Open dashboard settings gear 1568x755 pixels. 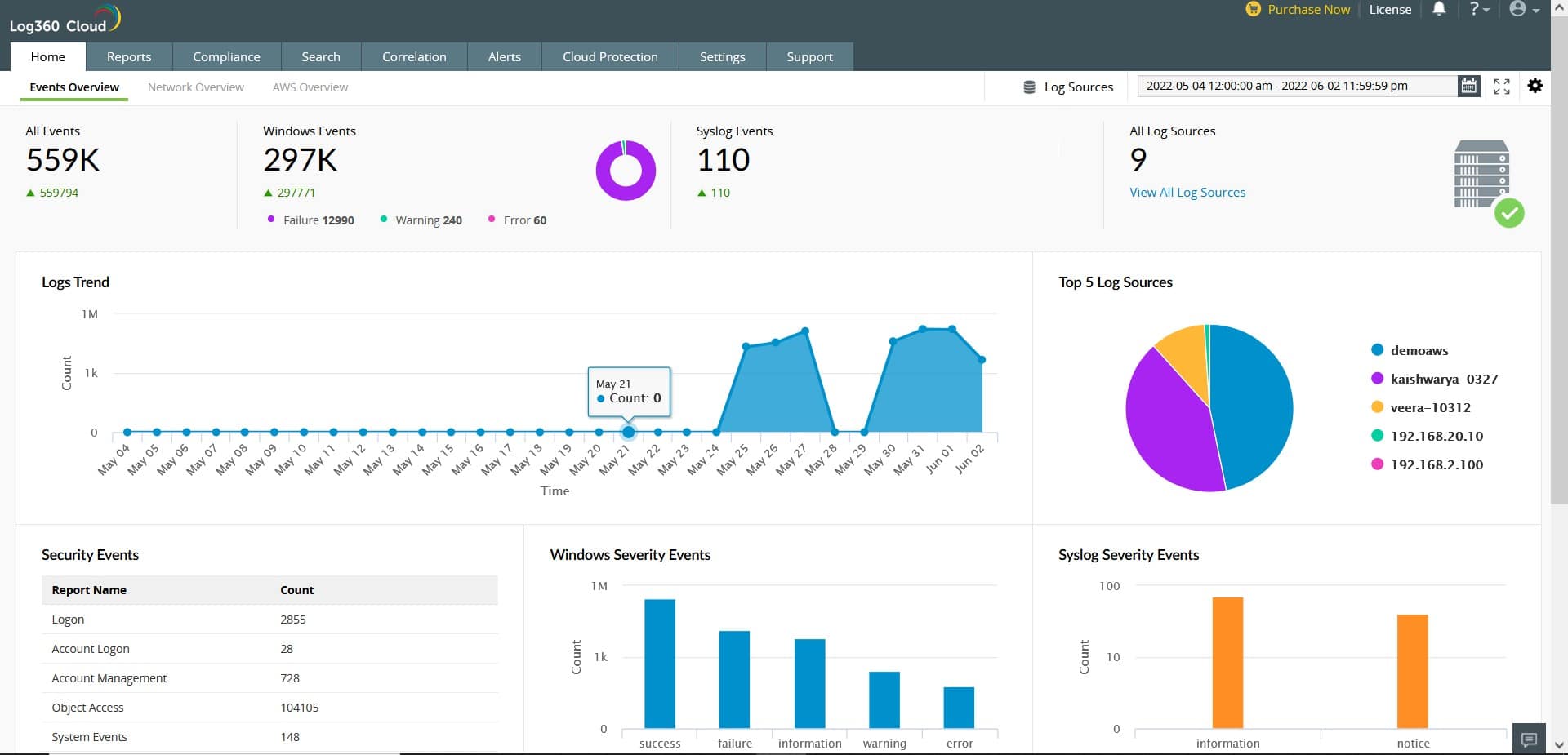[1535, 86]
